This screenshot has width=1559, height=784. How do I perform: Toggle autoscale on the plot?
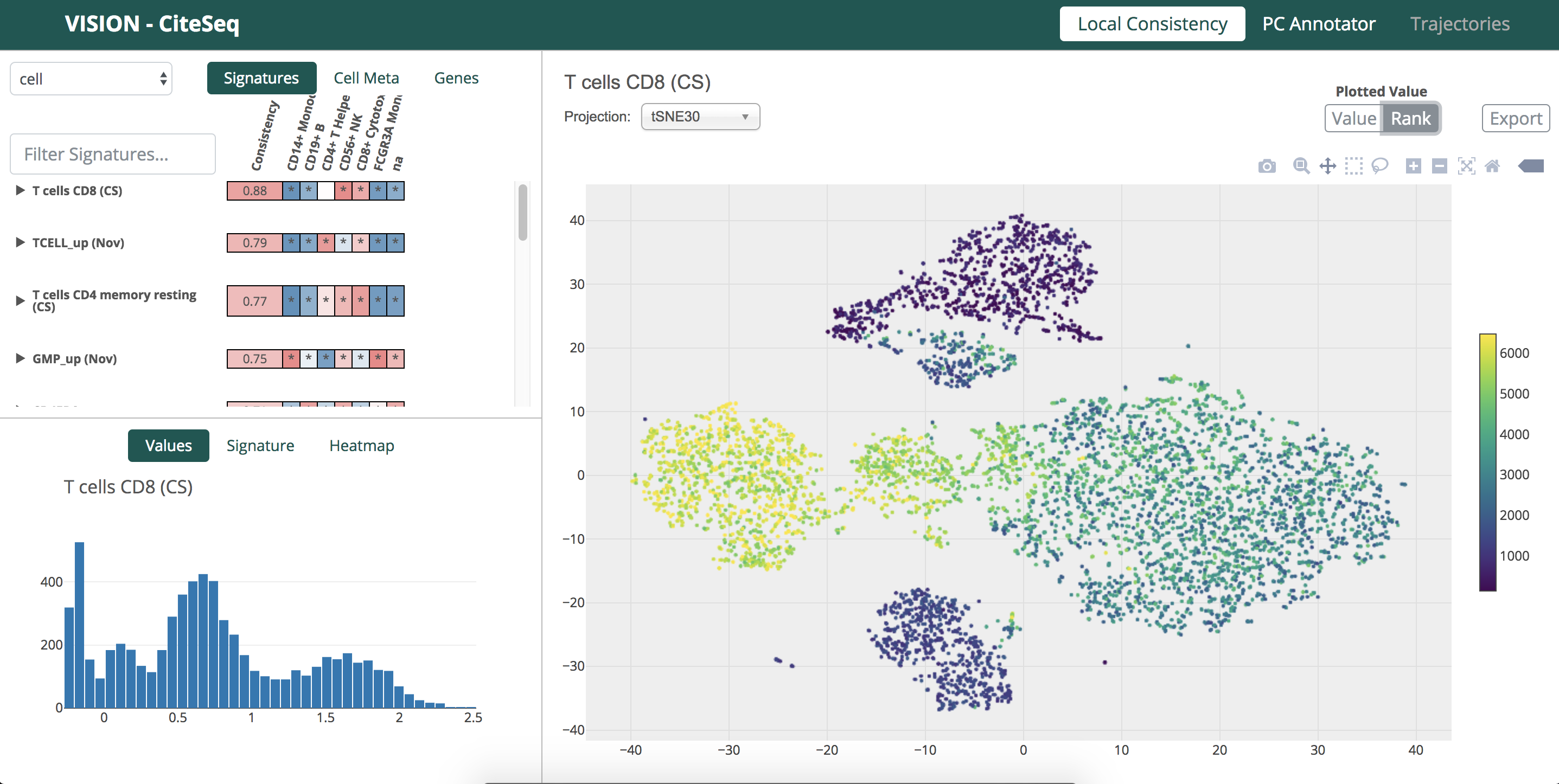(x=1467, y=166)
